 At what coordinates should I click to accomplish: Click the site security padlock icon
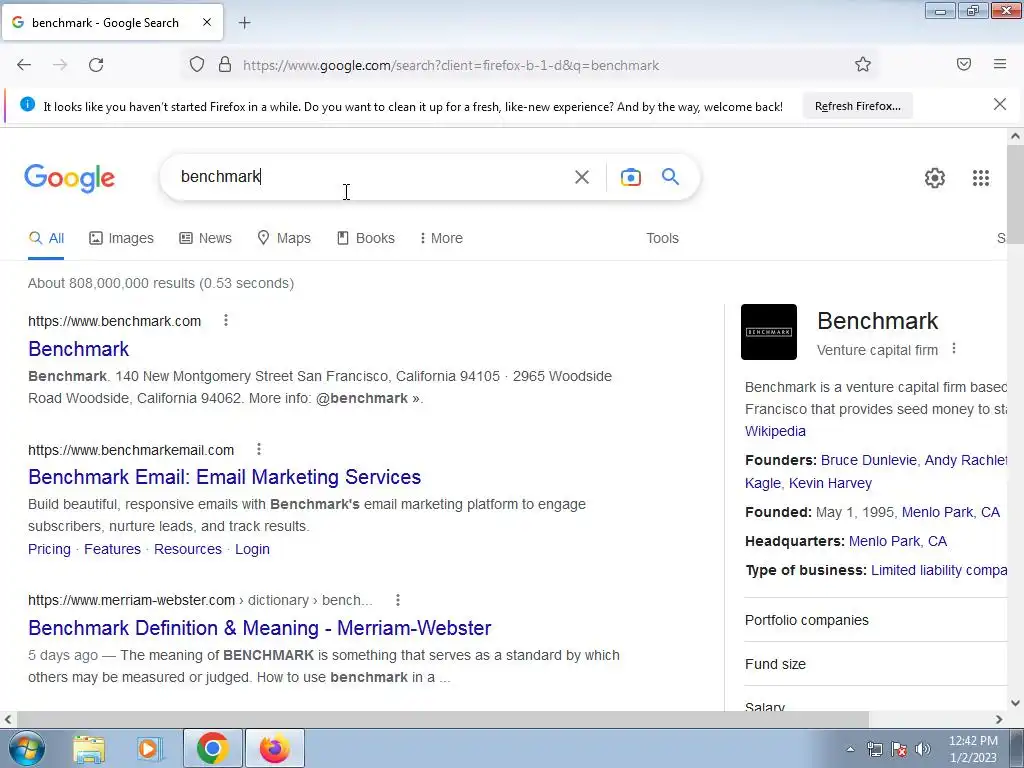click(x=225, y=65)
